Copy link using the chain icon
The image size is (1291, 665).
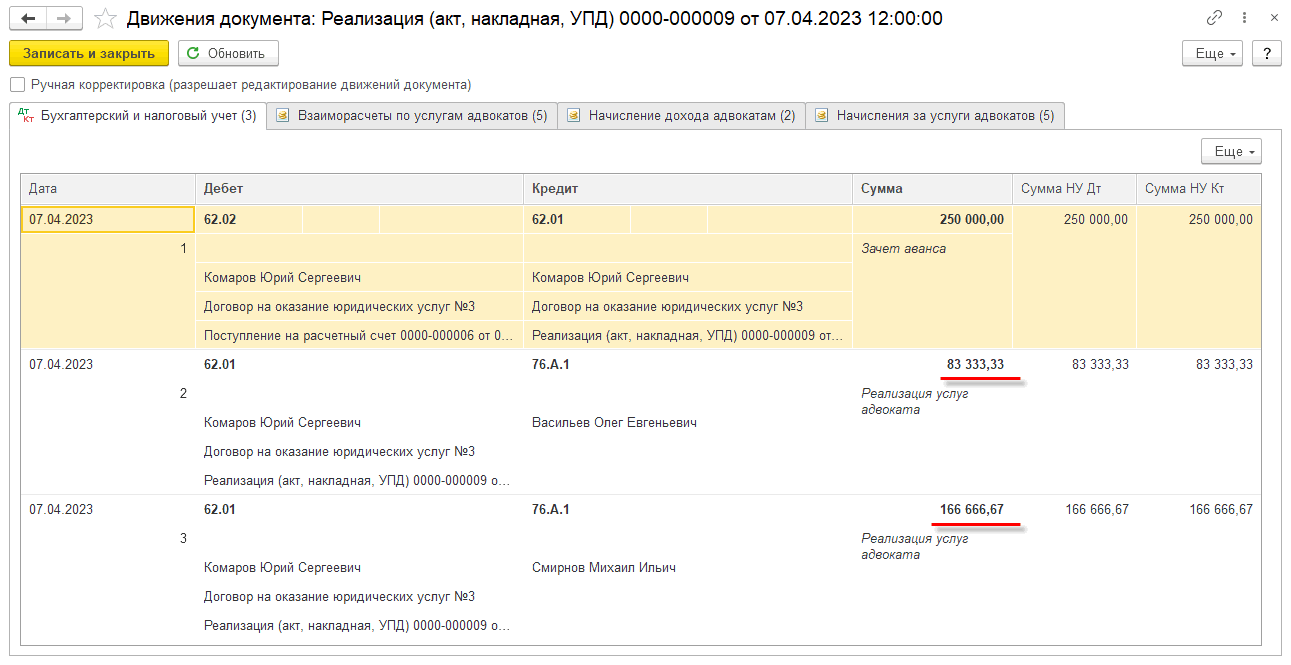point(1214,18)
